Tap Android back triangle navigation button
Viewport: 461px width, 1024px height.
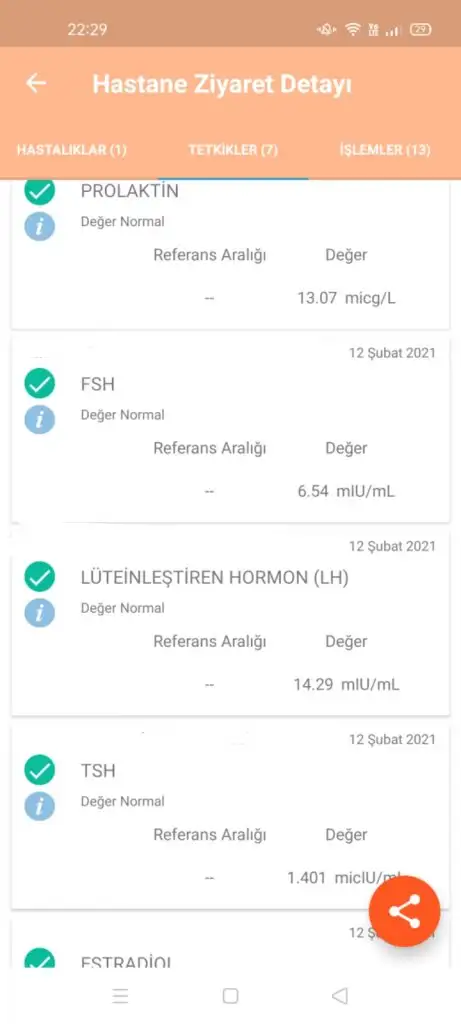point(340,996)
